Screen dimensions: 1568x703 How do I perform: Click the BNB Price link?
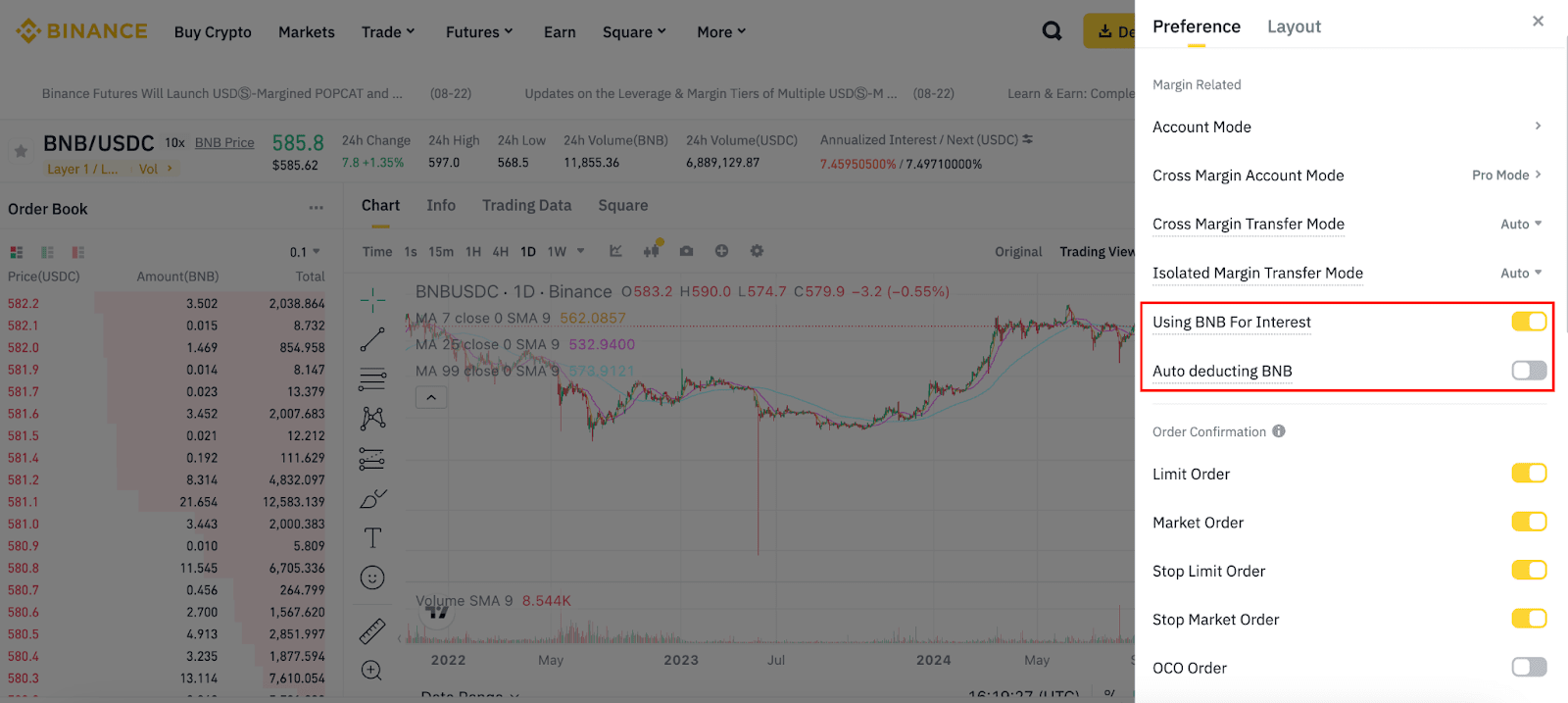click(224, 142)
